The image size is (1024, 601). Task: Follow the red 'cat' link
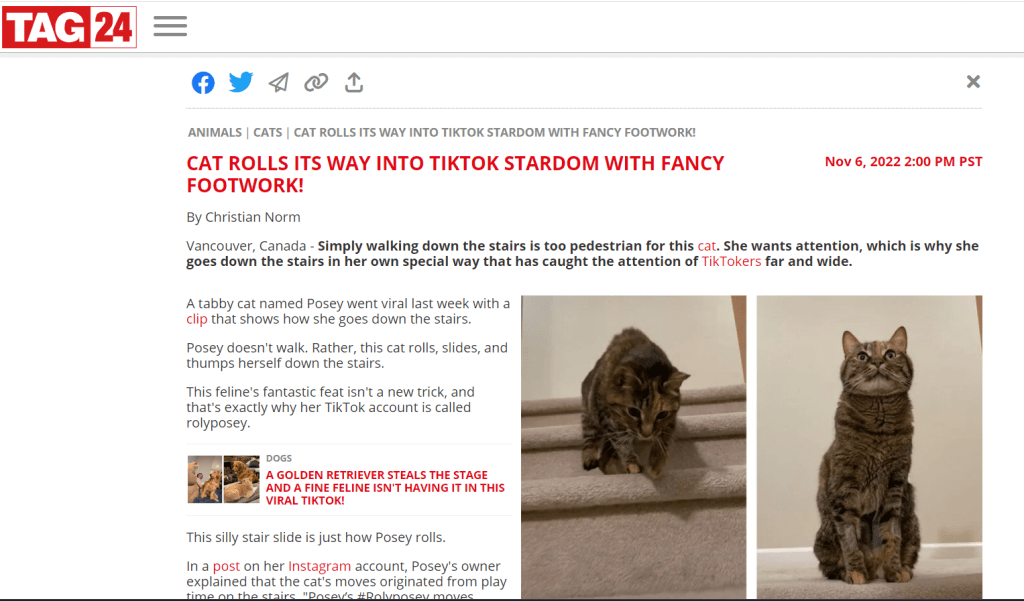point(707,246)
